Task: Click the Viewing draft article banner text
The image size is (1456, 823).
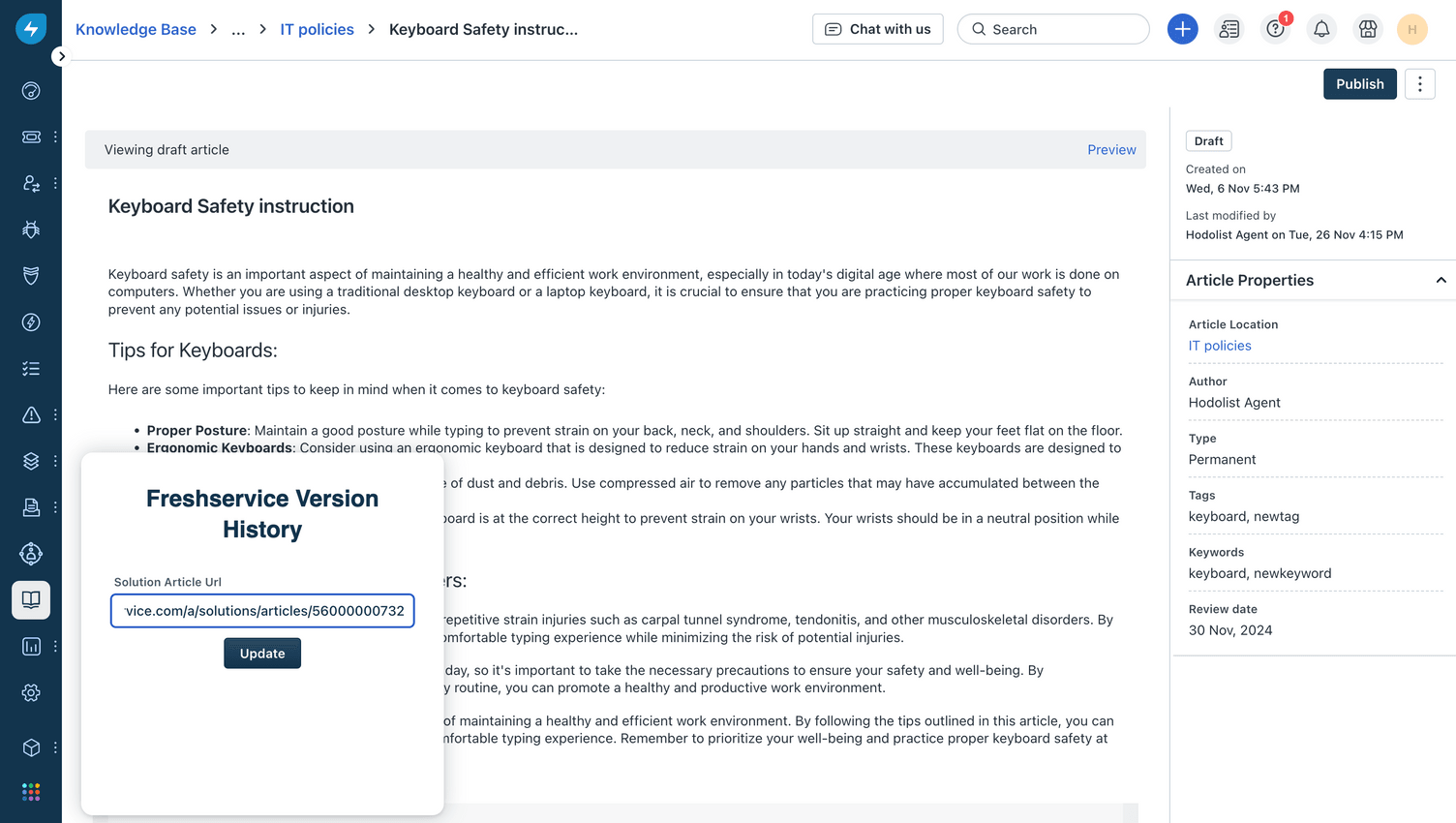Action: tap(167, 150)
